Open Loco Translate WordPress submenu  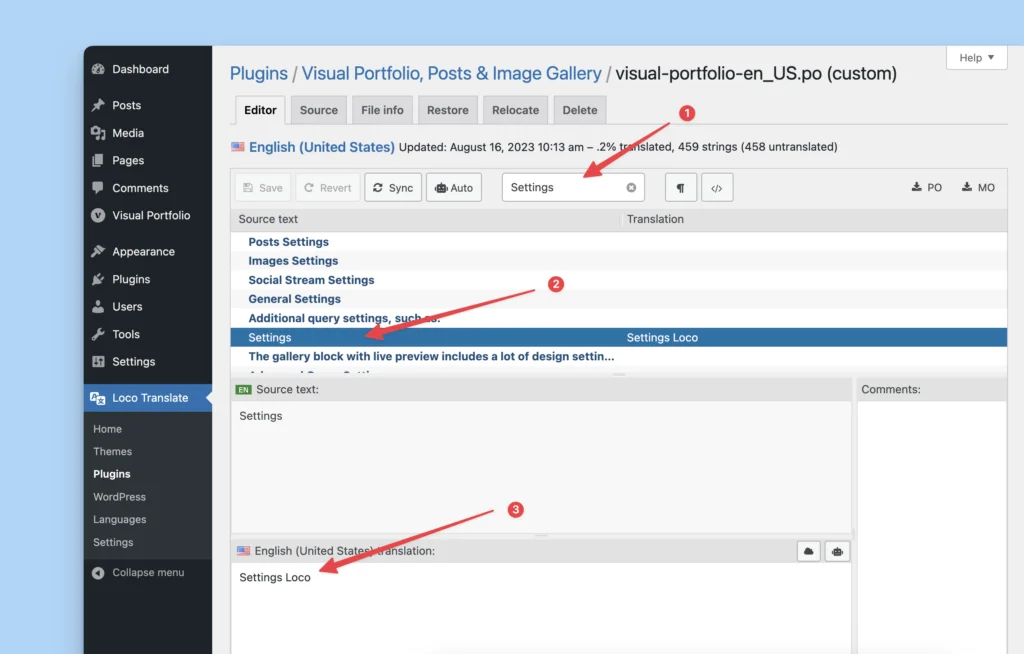(x=120, y=497)
